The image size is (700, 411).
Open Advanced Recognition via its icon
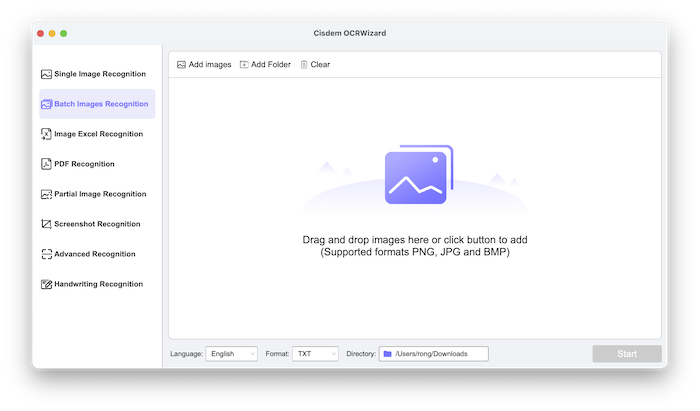pyautogui.click(x=46, y=254)
